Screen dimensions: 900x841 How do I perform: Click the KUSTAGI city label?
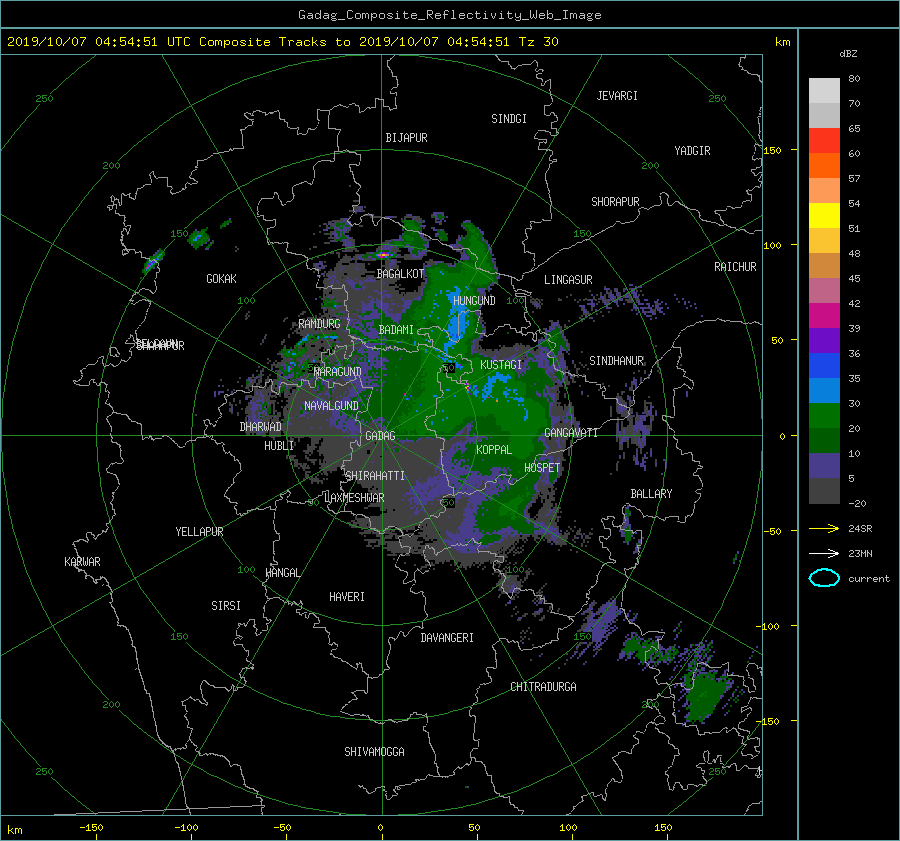(501, 365)
